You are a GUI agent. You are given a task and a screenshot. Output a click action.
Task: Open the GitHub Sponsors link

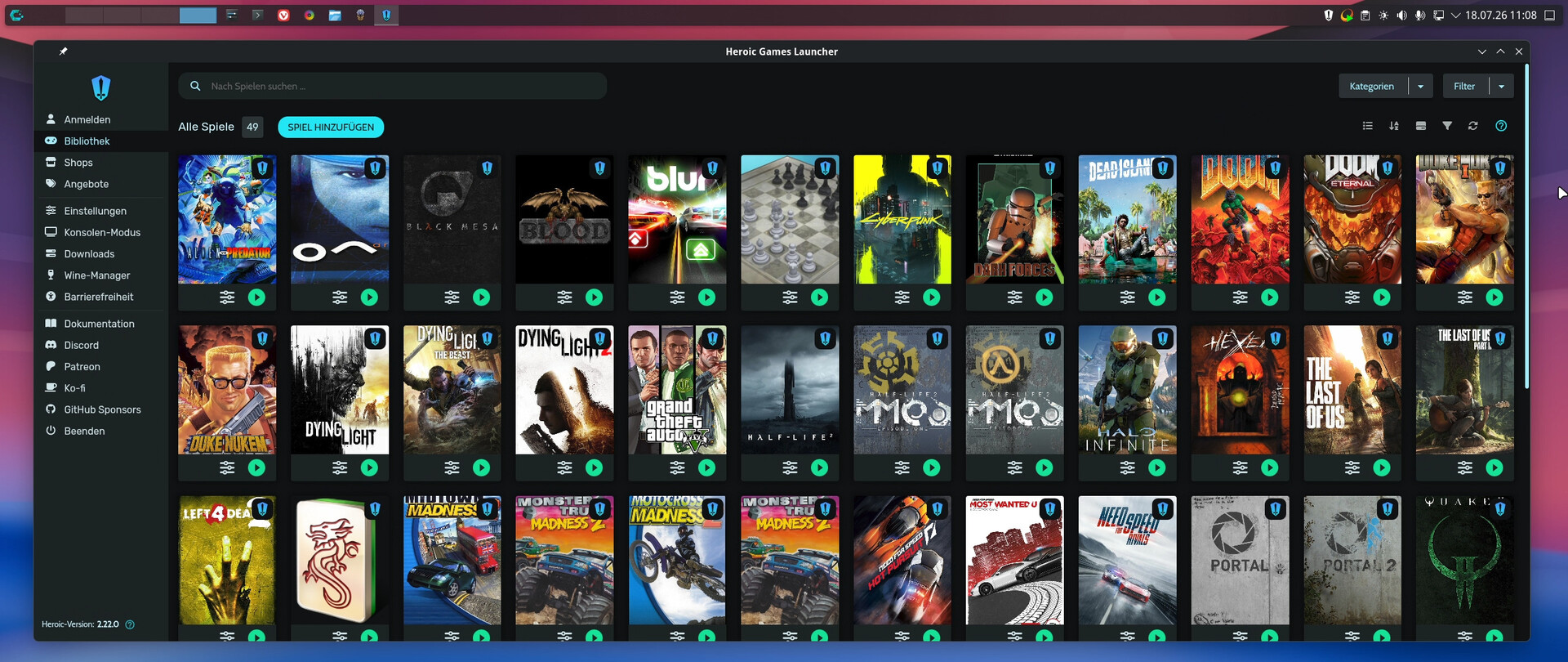coord(101,409)
